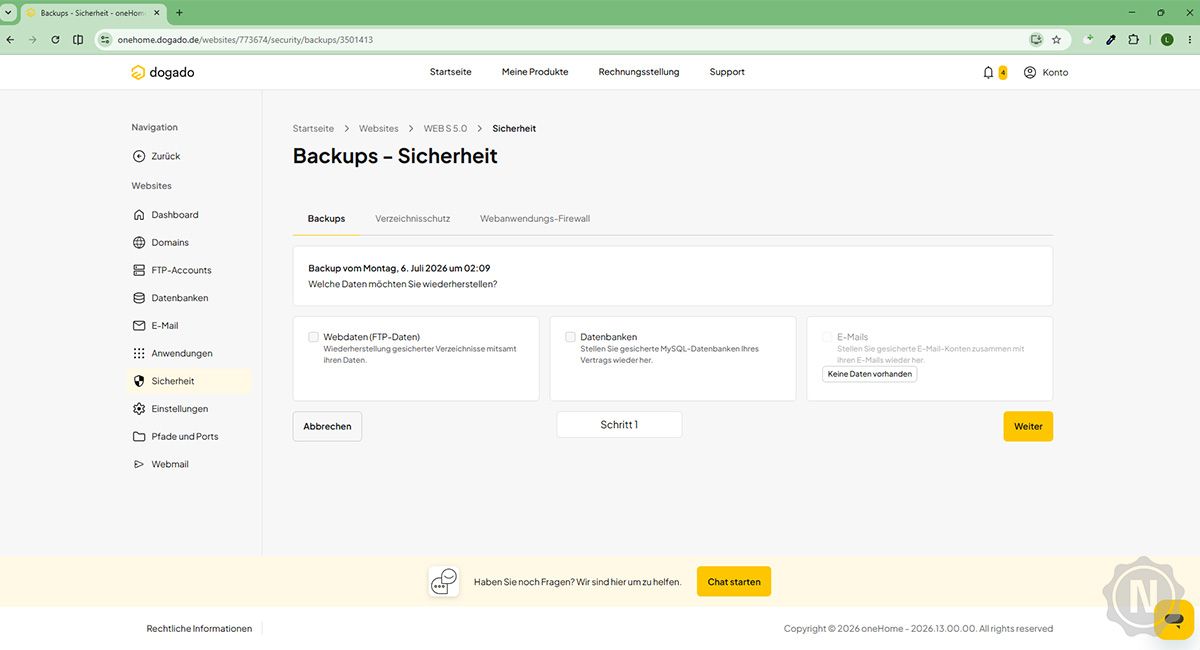Viewport: 1200px width, 650px height.
Task: Open the notifications bell icon
Action: click(988, 72)
